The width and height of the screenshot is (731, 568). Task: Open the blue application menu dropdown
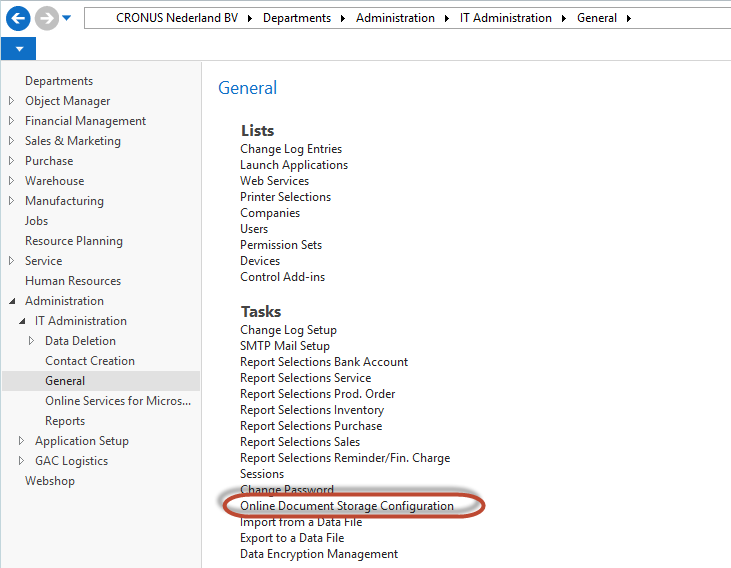coord(18,48)
